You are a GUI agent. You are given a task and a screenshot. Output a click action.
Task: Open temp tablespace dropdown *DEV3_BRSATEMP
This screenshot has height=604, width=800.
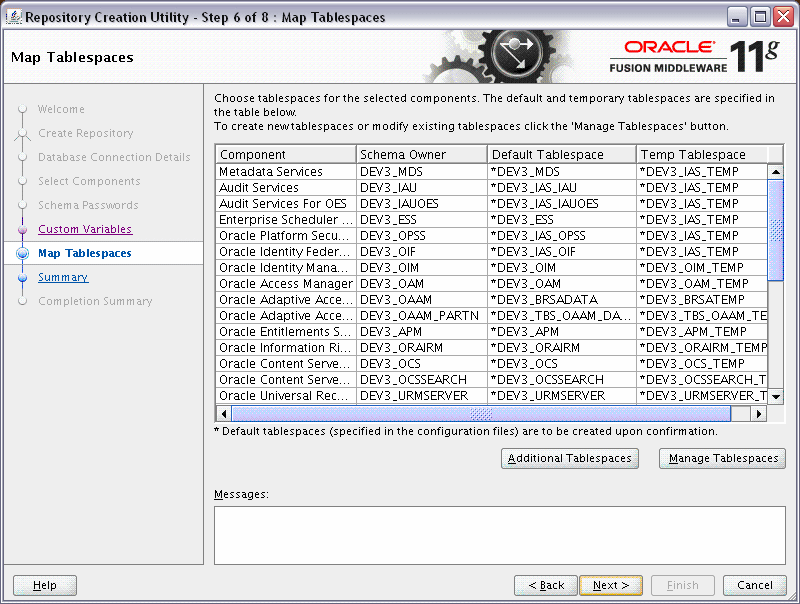702,299
